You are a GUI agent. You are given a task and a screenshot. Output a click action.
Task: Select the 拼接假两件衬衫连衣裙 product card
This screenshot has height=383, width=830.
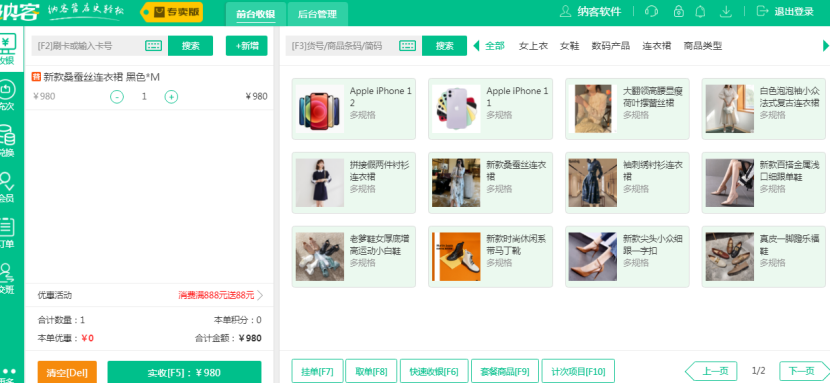[x=354, y=183]
